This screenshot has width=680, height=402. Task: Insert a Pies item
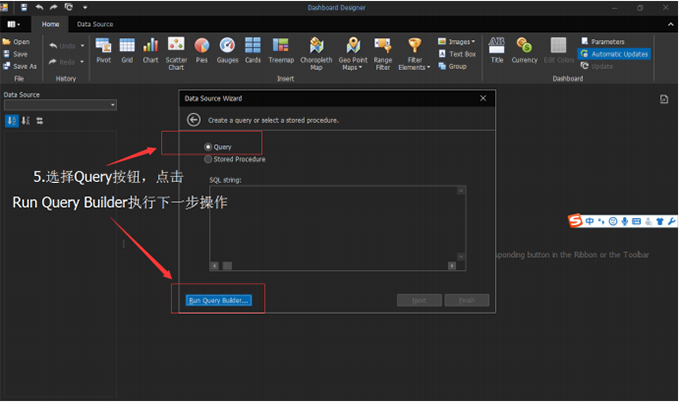202,51
